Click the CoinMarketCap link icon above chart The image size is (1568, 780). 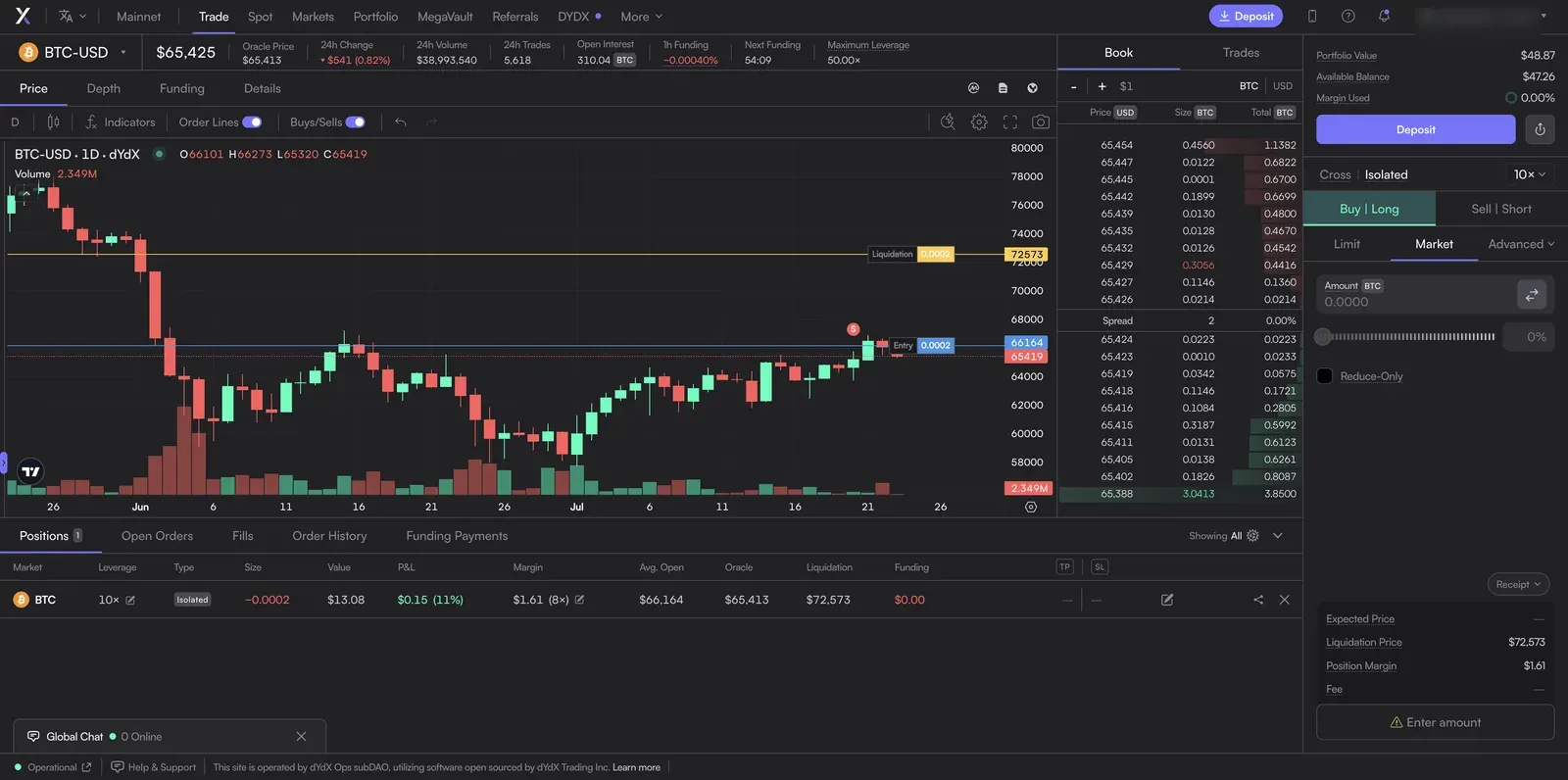point(974,88)
